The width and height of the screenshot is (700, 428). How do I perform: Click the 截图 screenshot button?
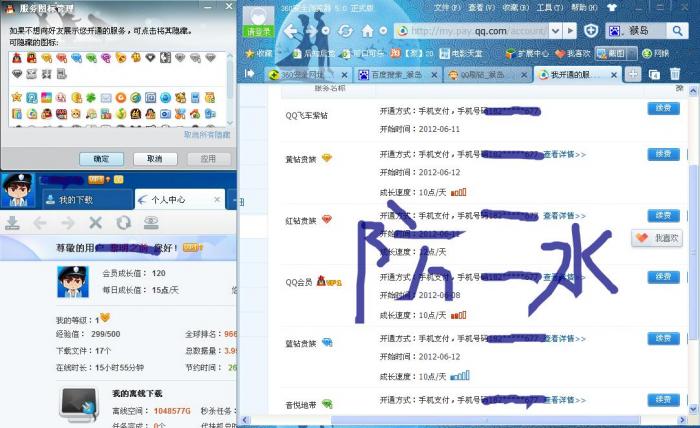coord(612,54)
